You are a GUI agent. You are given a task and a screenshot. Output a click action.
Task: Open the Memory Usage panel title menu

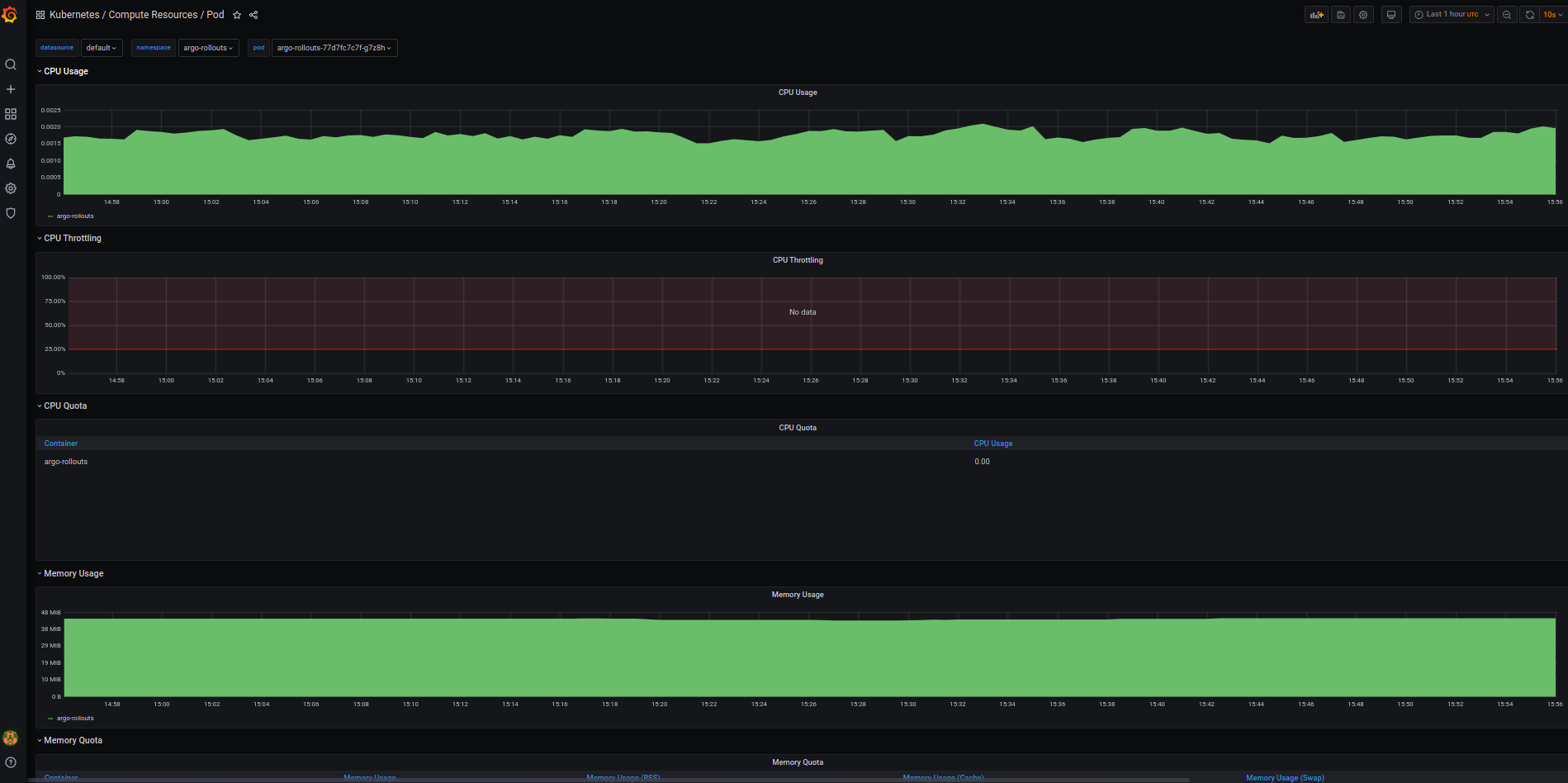[798, 595]
